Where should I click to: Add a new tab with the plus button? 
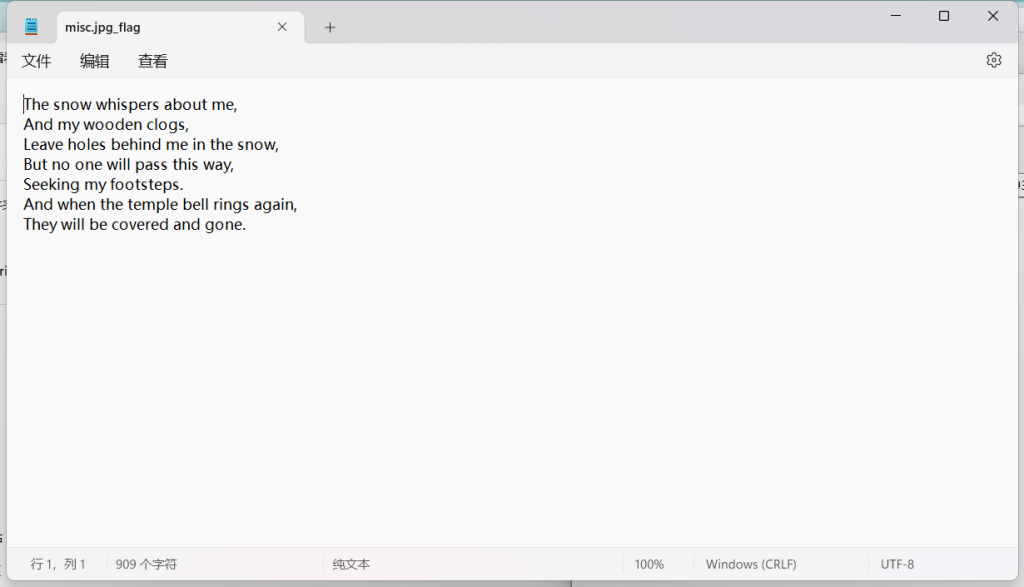click(x=330, y=27)
